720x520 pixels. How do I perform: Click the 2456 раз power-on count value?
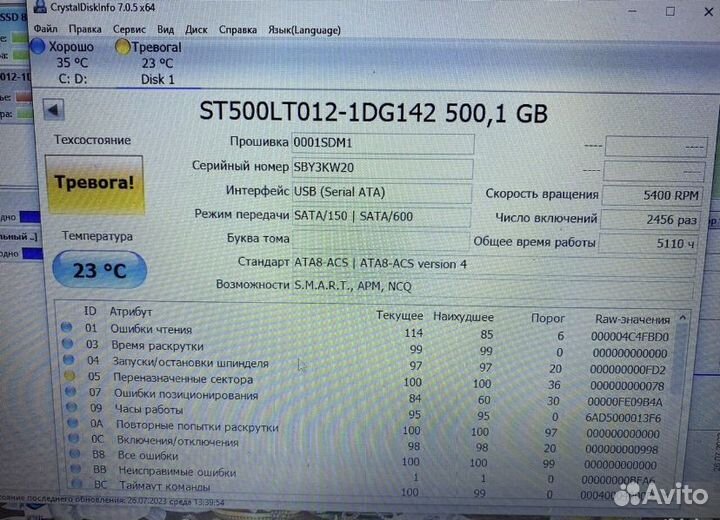[x=650, y=220]
